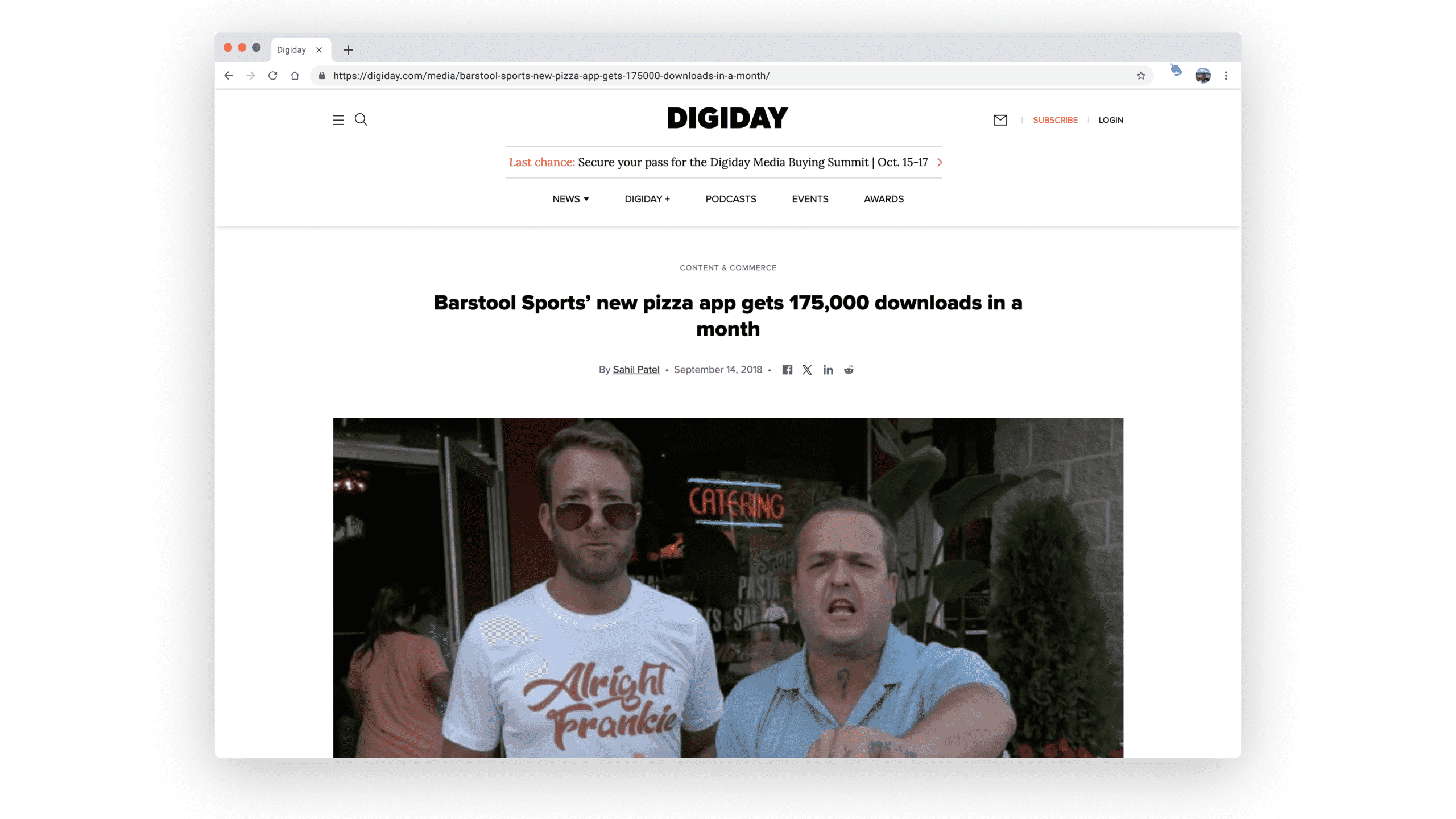Viewport: 1456px width, 819px height.
Task: Click the search magnifier icon
Action: pyautogui.click(x=361, y=119)
